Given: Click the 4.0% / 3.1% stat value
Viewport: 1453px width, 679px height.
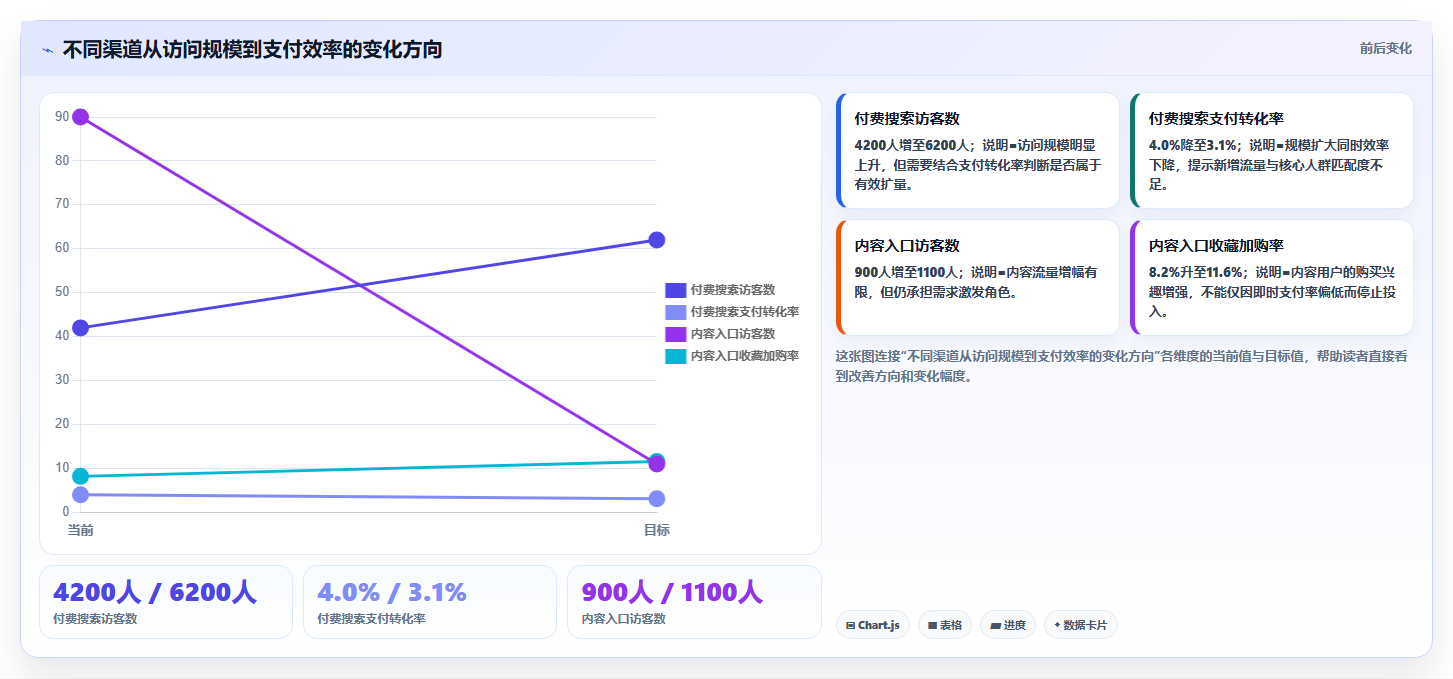Looking at the screenshot, I should [x=392, y=593].
